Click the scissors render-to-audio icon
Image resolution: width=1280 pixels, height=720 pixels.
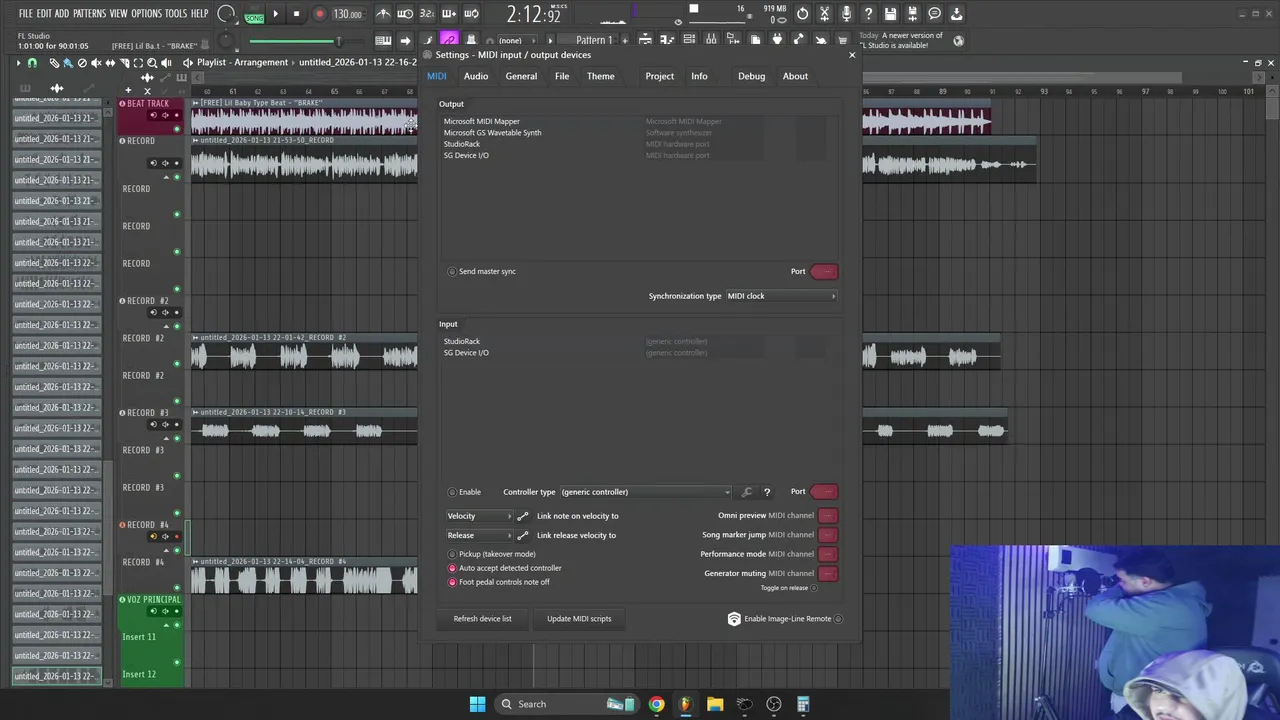tap(824, 14)
